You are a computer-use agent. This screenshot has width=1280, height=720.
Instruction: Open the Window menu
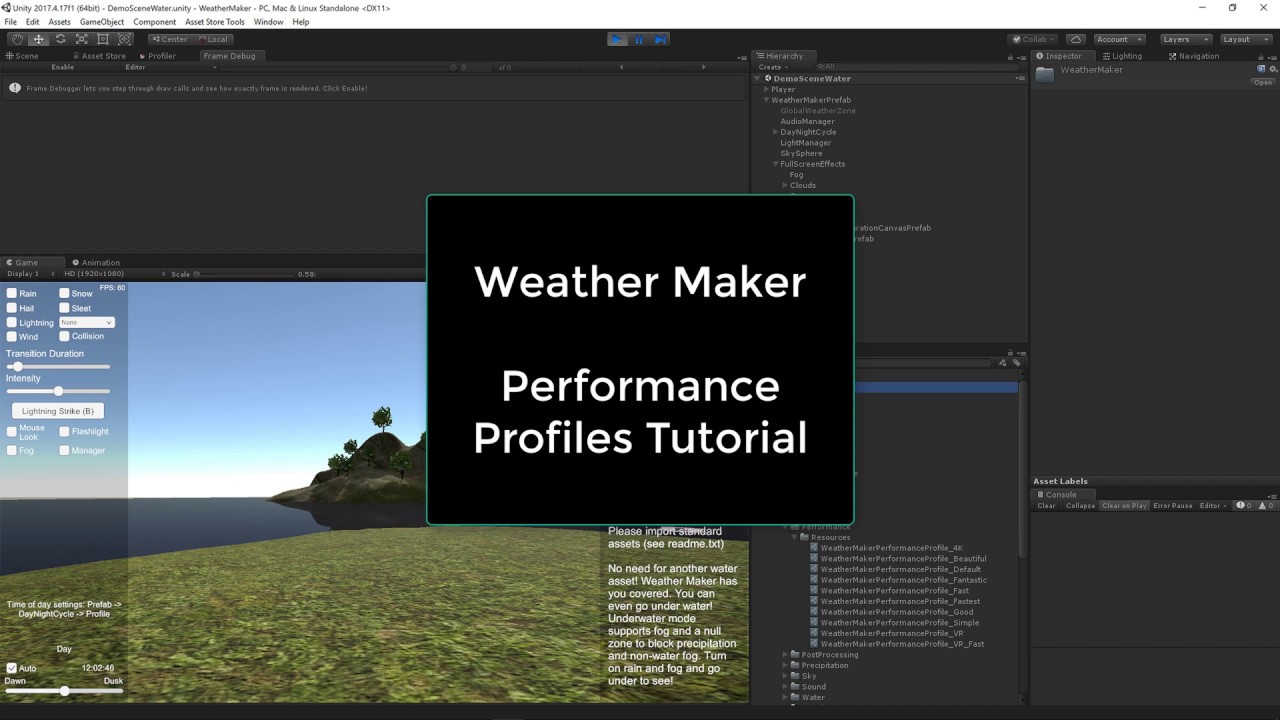click(268, 22)
